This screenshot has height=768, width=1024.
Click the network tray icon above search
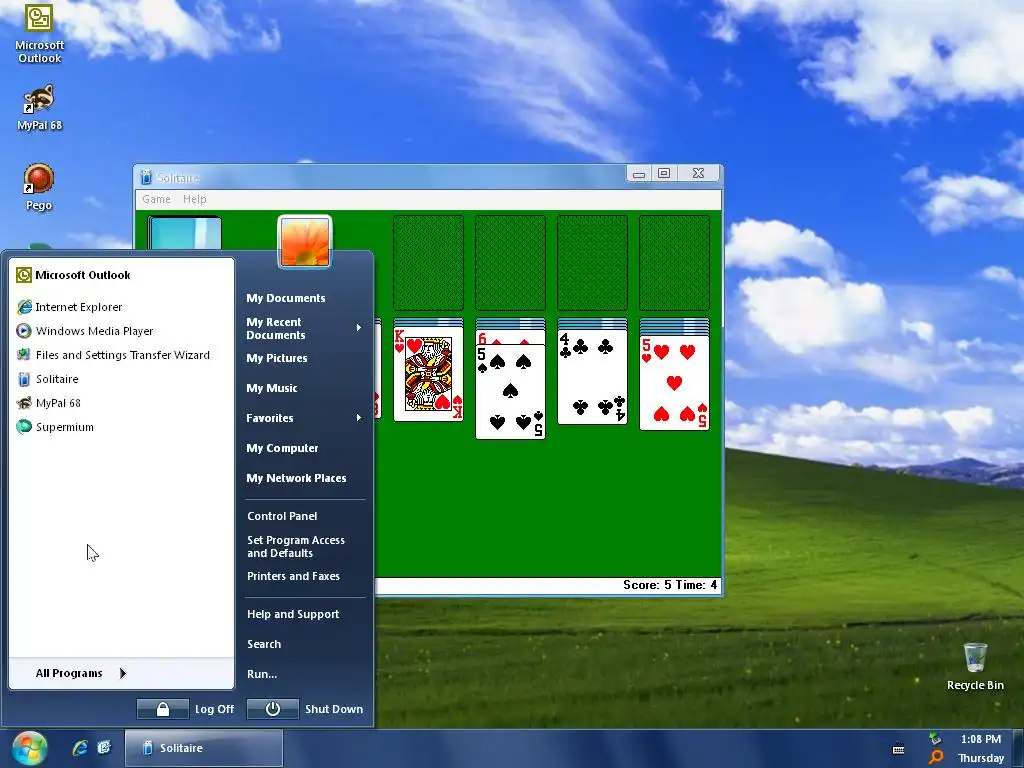936,739
